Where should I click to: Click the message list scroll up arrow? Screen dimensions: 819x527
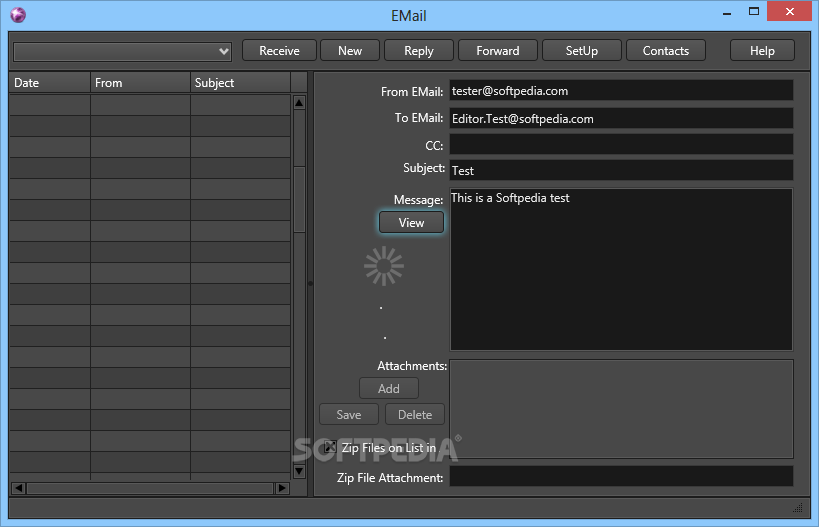pos(299,102)
